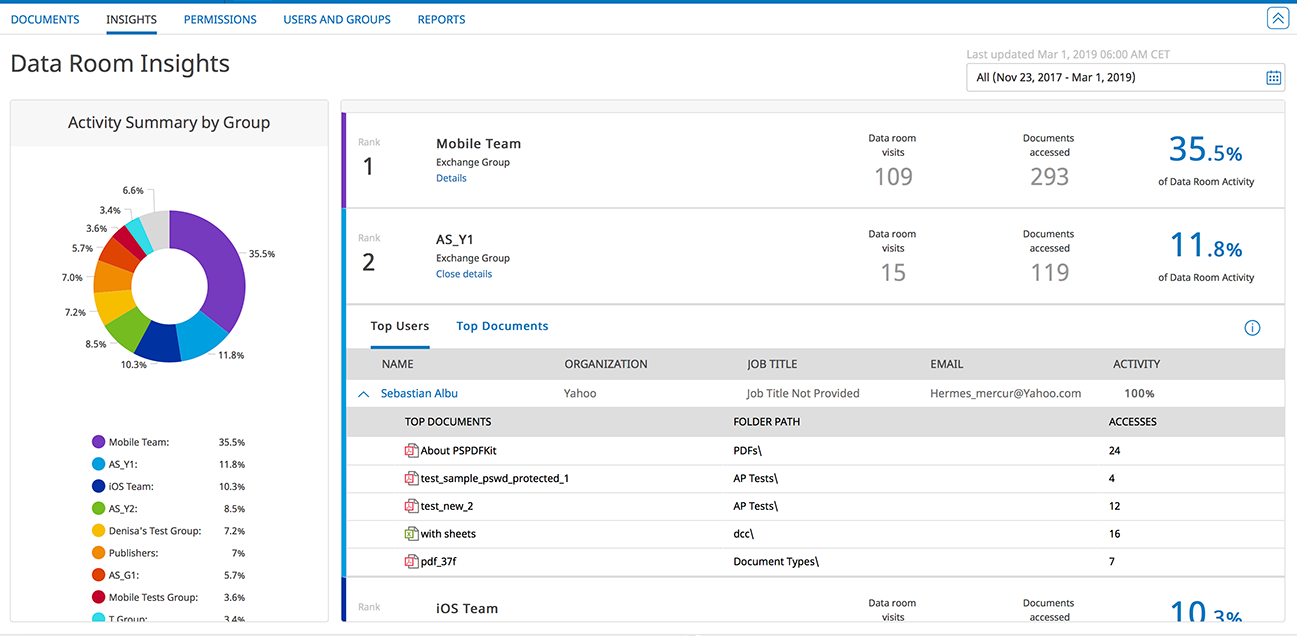Collapse Sebastian Albu's top documents list
This screenshot has height=636, width=1297.
click(x=363, y=393)
